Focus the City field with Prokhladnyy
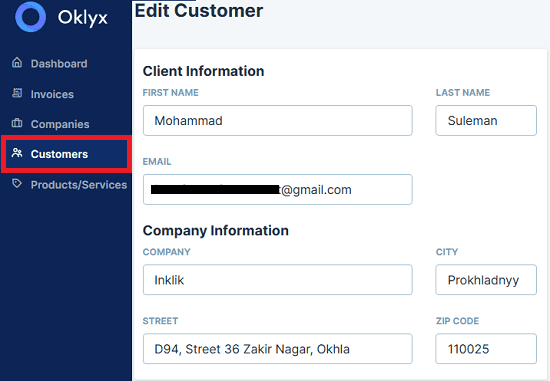550x381 pixels. click(486, 280)
